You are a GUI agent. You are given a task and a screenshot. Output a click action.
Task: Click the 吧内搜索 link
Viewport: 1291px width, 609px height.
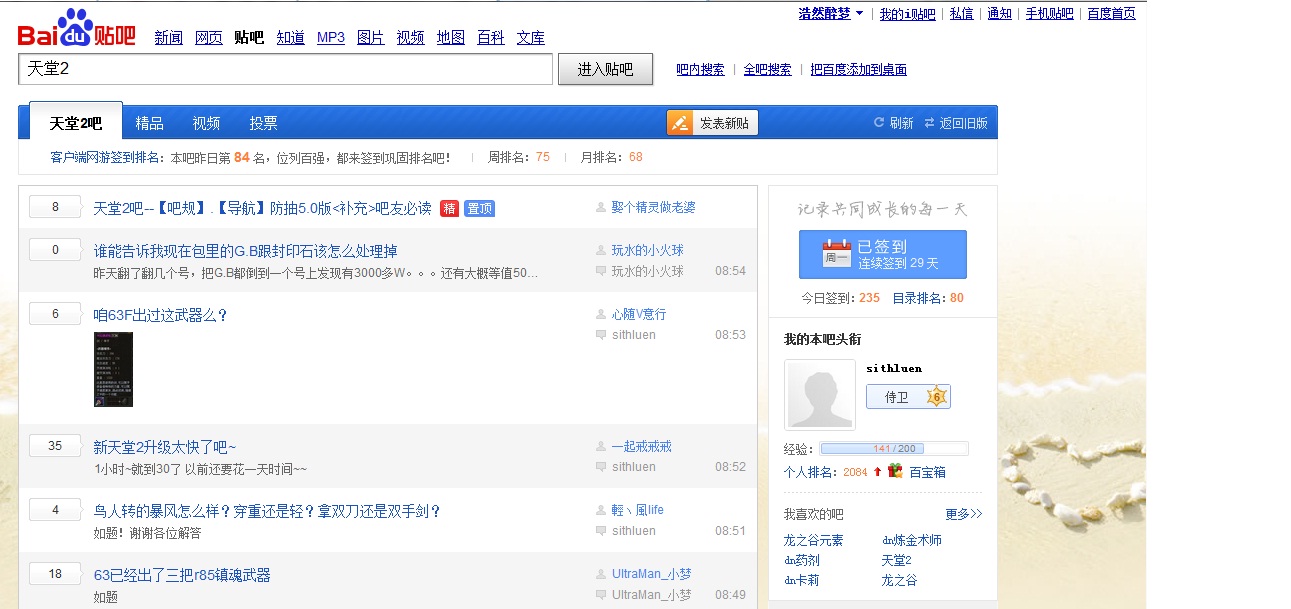coord(700,69)
